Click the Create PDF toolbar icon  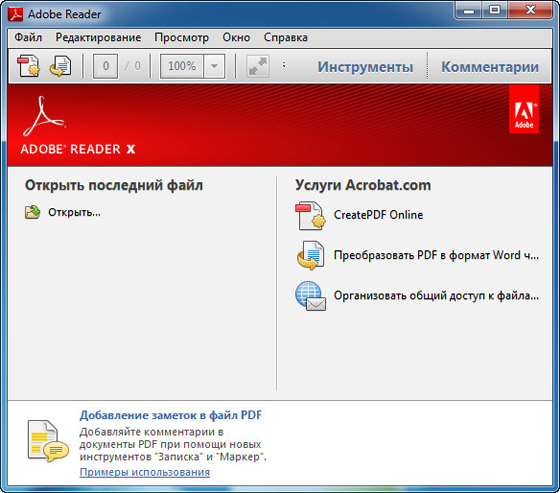pos(29,66)
